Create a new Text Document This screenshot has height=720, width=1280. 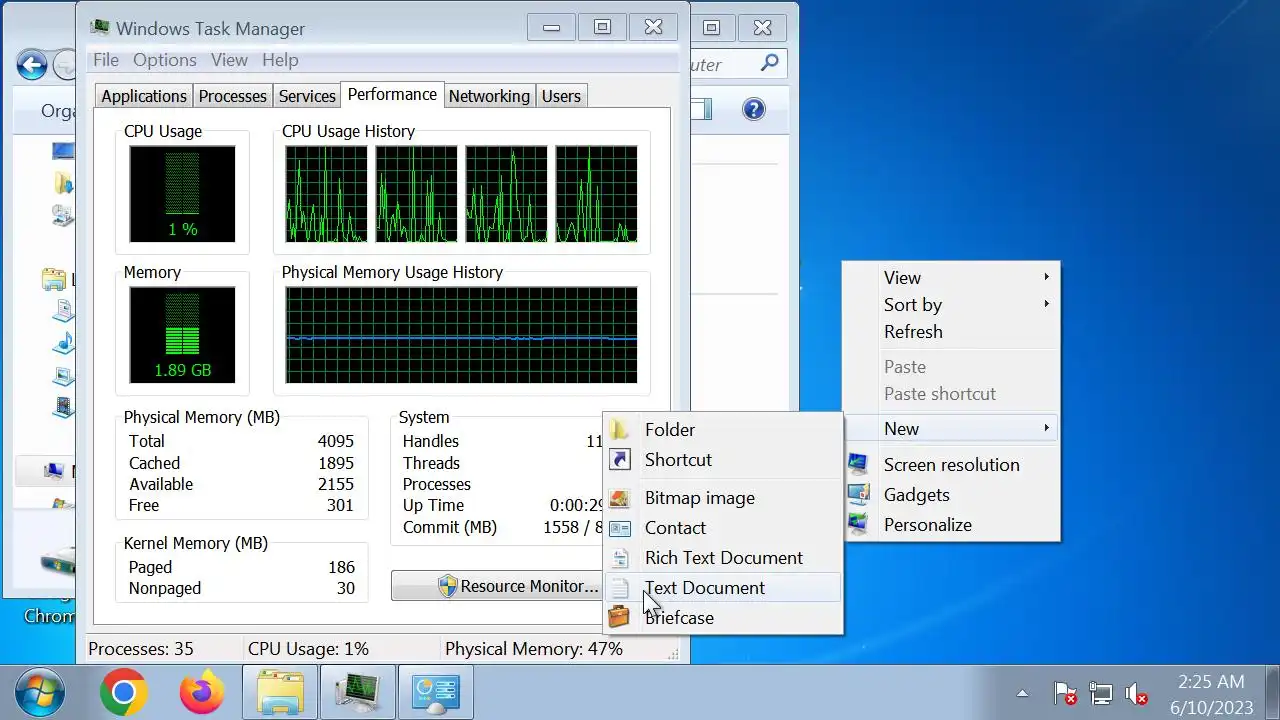[x=723, y=587]
